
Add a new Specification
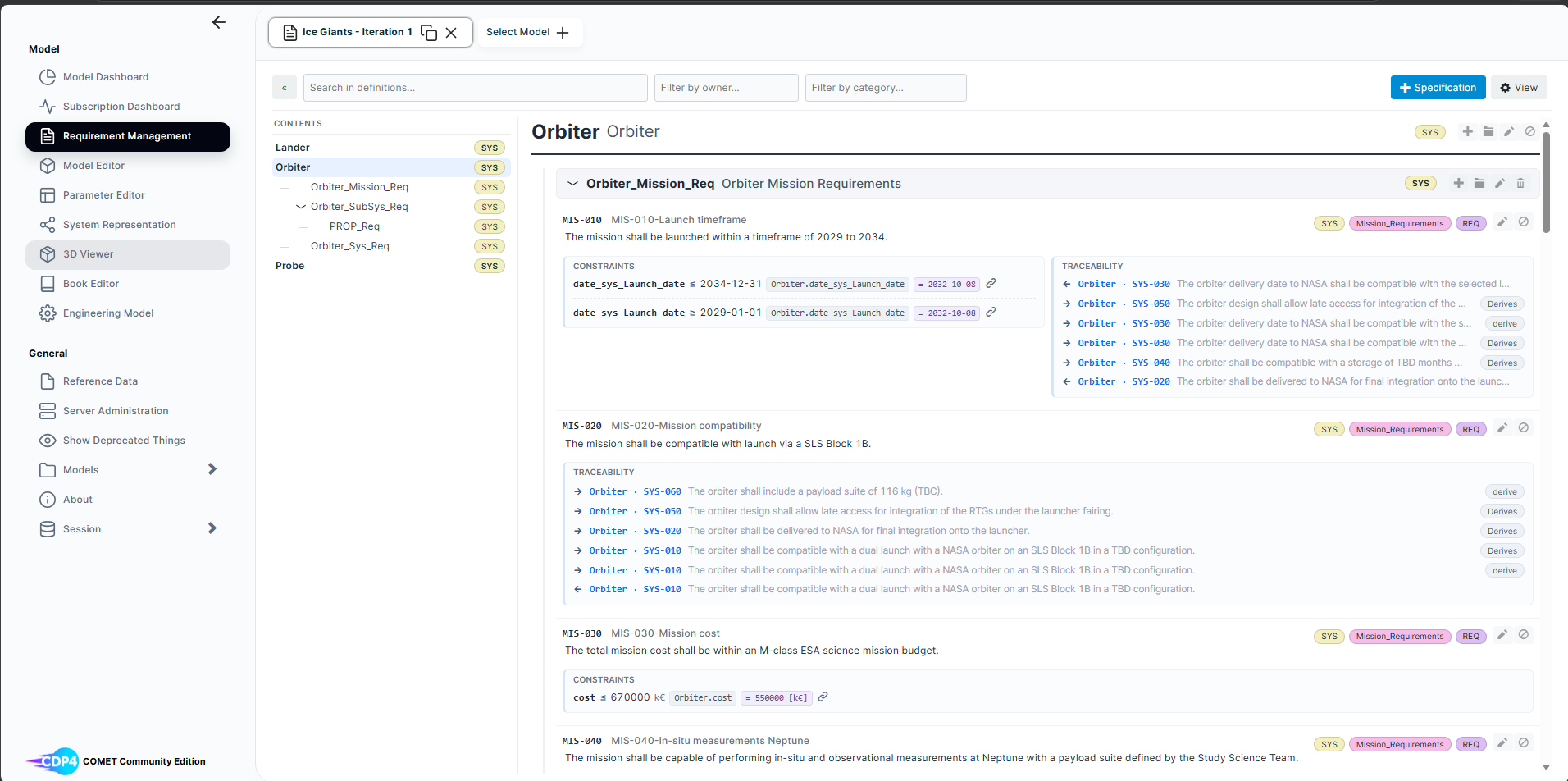[1438, 88]
